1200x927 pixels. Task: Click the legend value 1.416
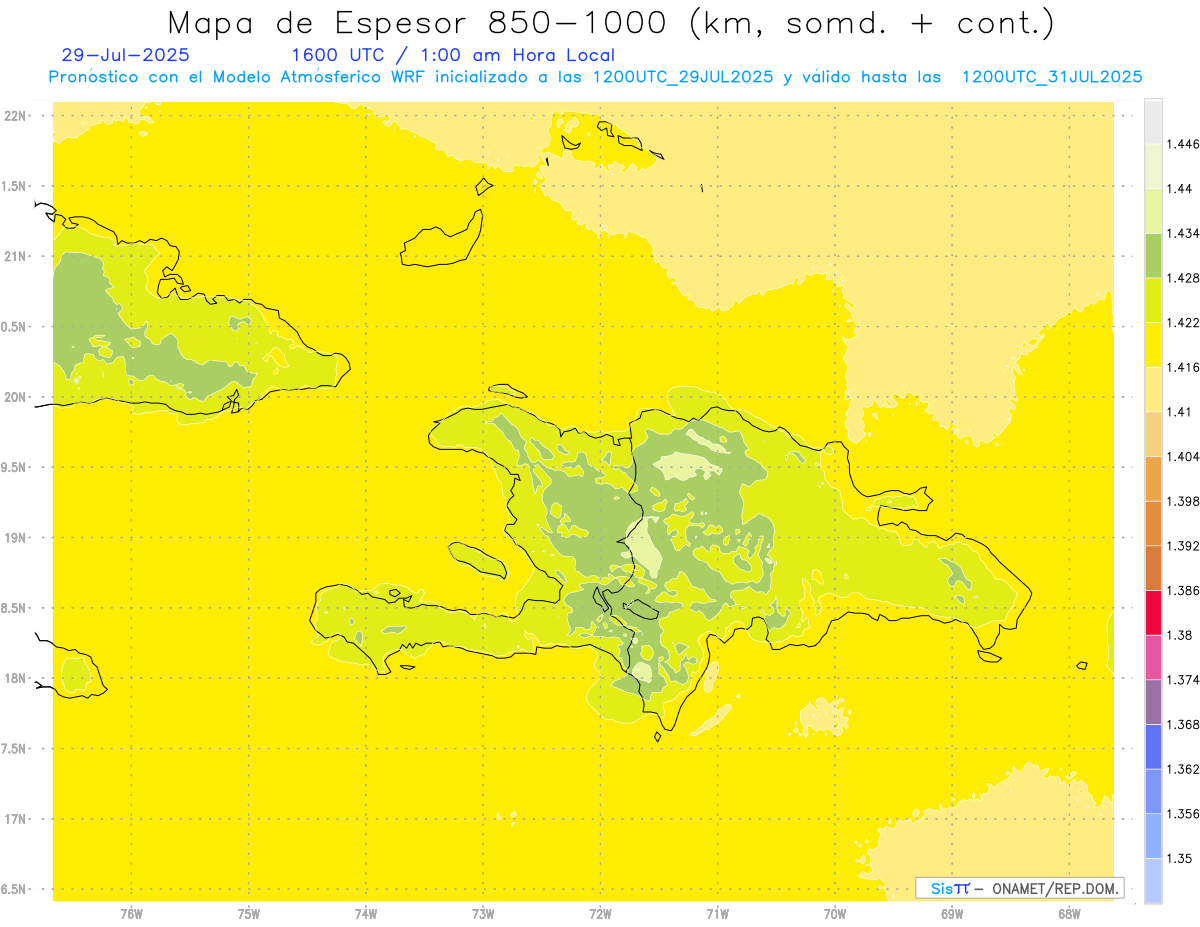pos(1183,367)
